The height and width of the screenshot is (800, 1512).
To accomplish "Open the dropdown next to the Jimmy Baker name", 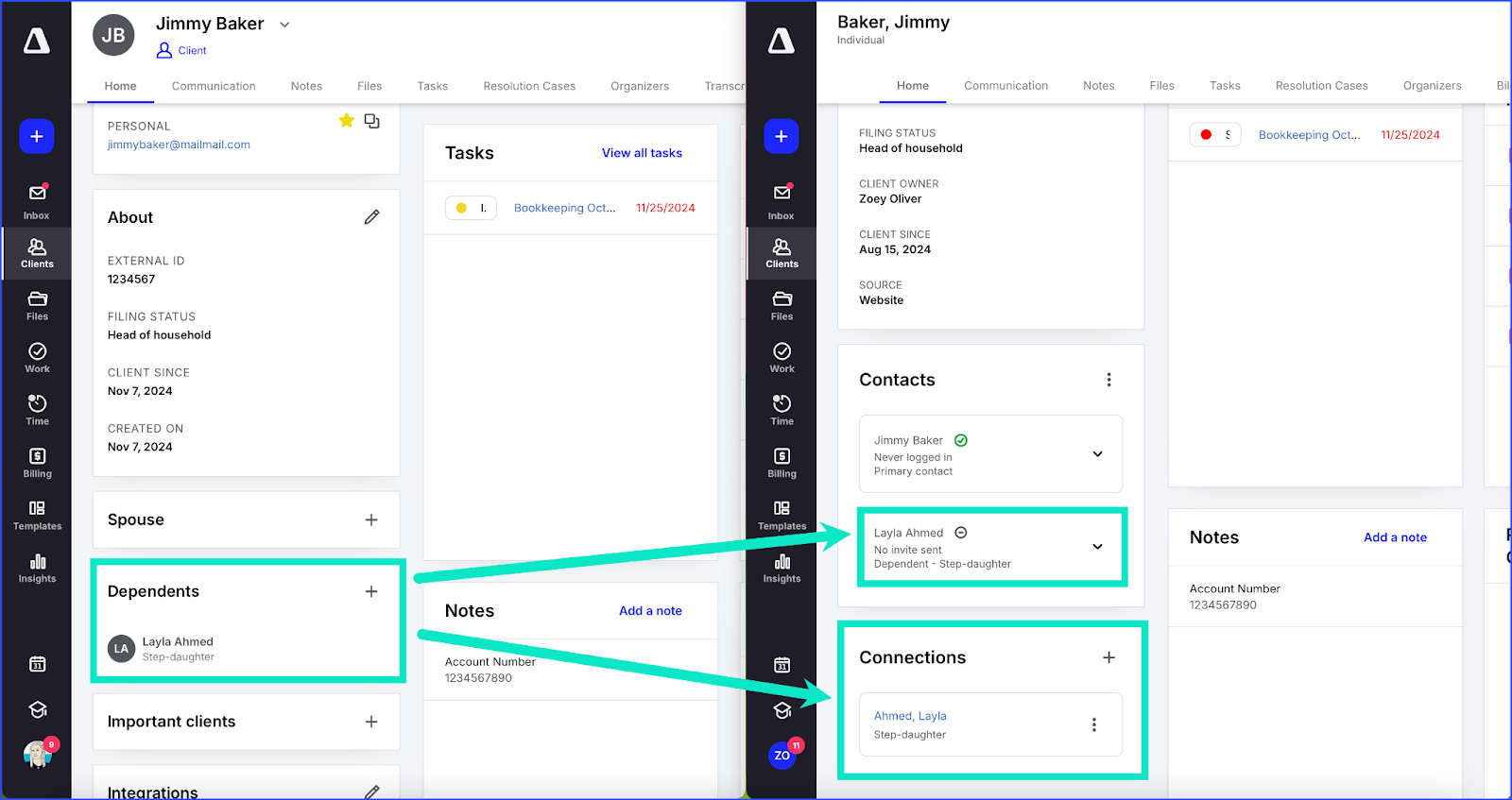I will pos(284,25).
